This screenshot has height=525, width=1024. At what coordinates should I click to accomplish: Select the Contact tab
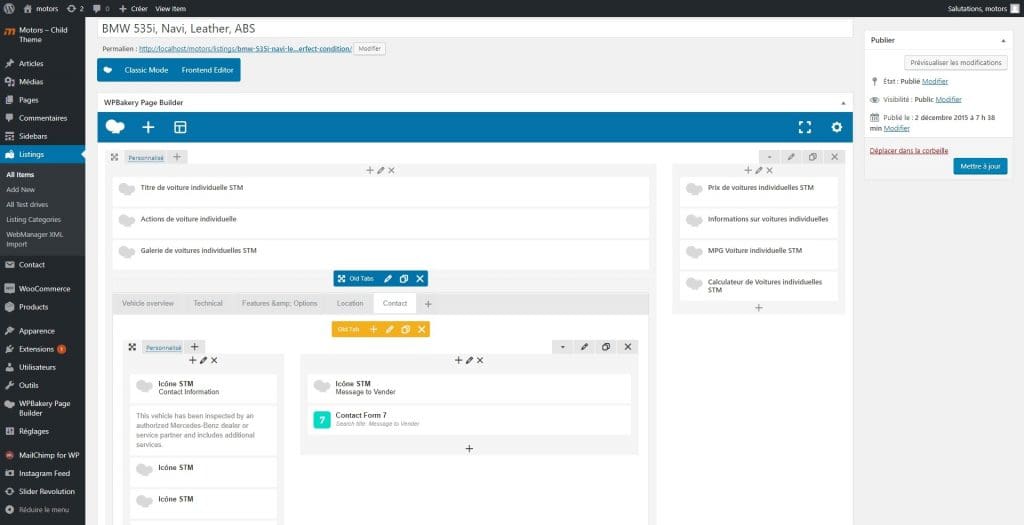(395, 304)
